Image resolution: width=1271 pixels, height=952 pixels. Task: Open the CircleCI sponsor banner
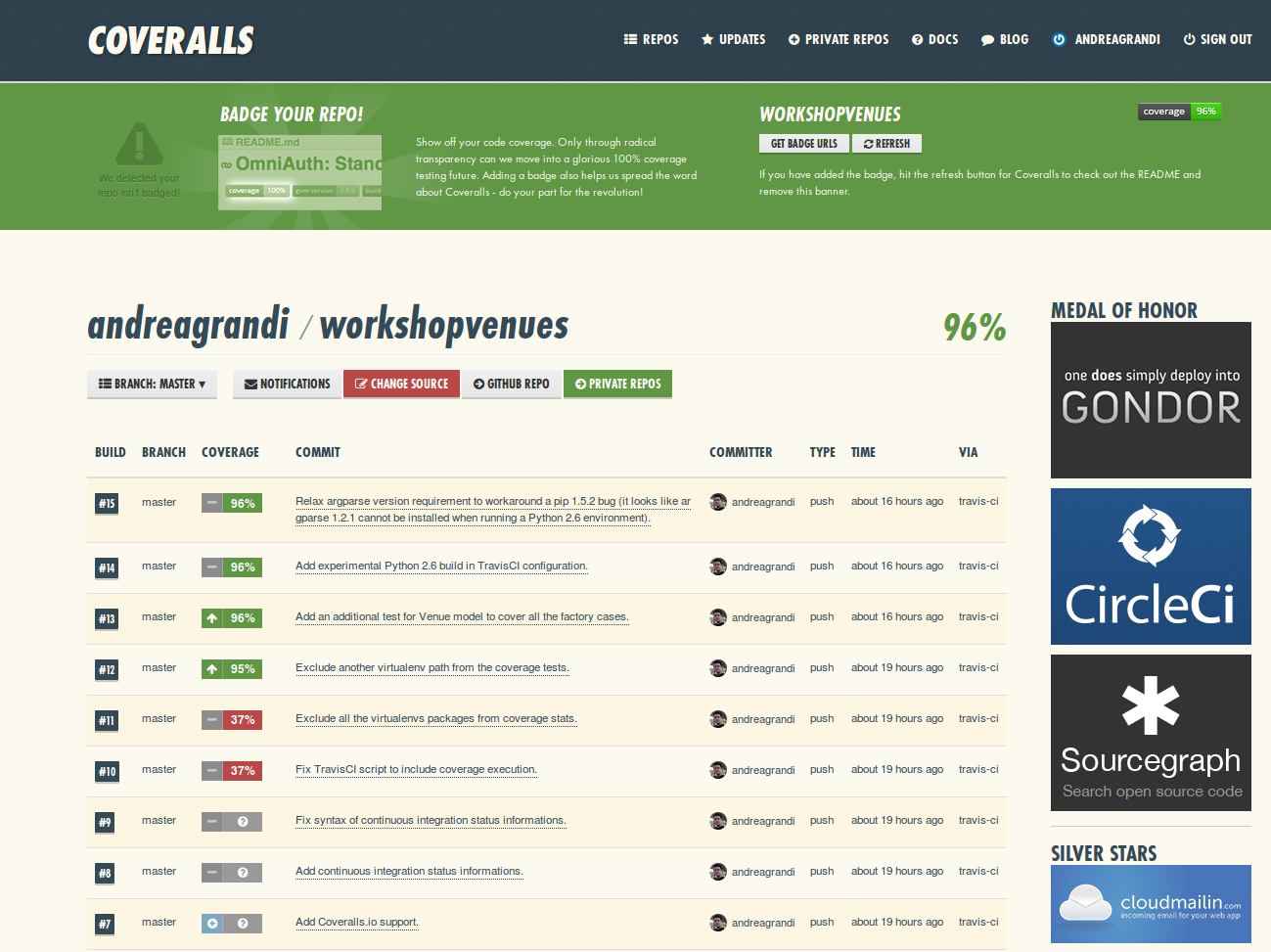[x=1151, y=567]
